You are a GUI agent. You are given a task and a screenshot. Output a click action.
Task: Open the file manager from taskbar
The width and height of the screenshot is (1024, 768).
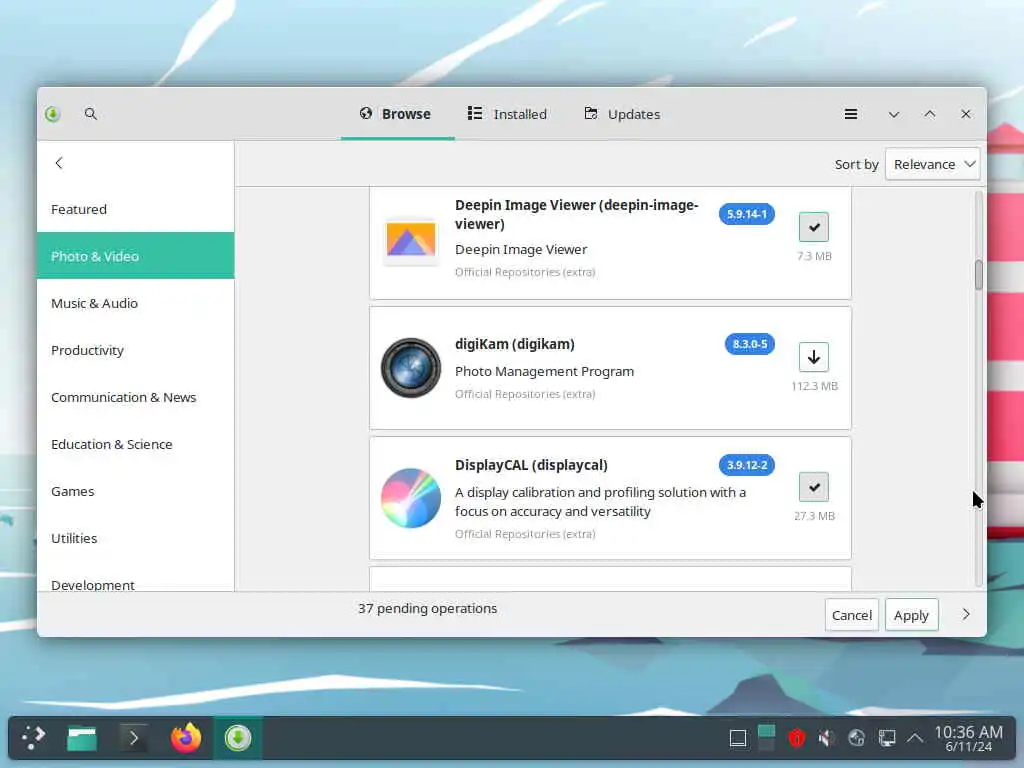(x=82, y=739)
